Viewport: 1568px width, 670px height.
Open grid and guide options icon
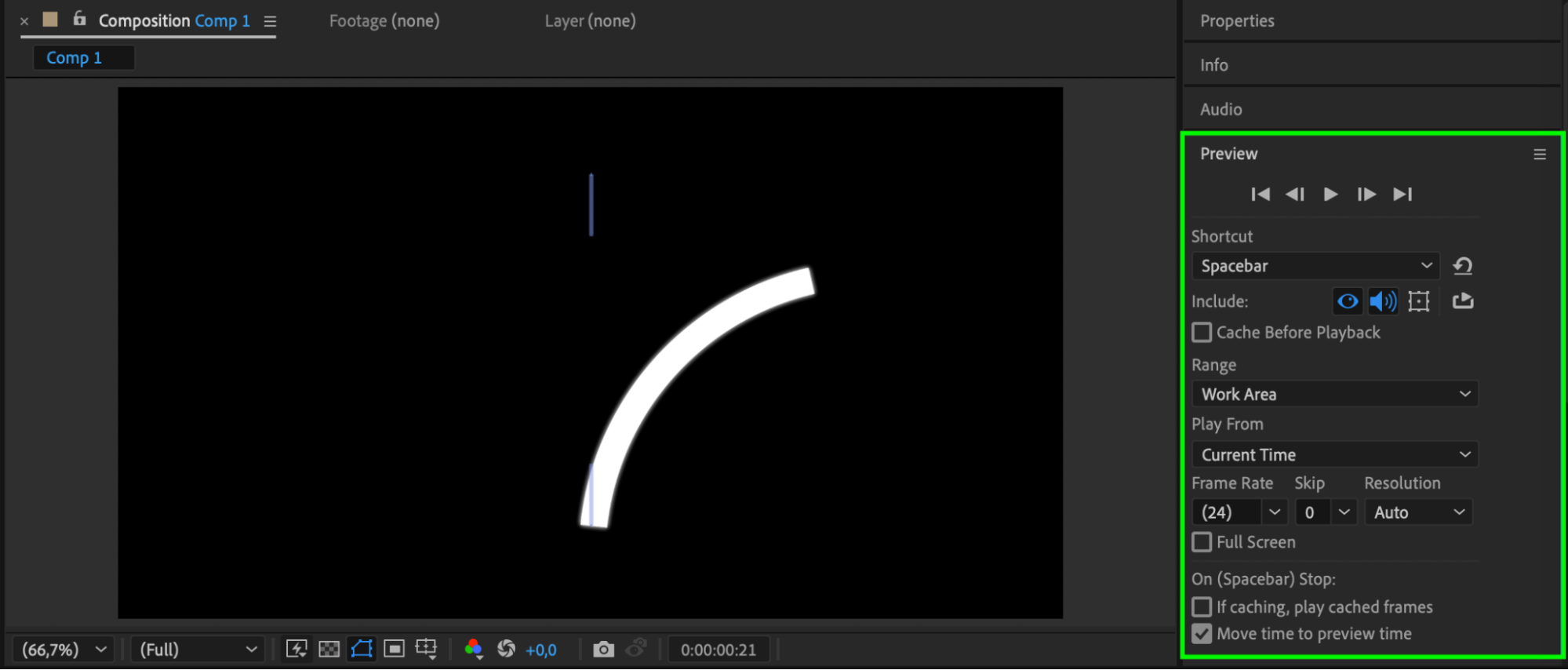tap(426, 649)
